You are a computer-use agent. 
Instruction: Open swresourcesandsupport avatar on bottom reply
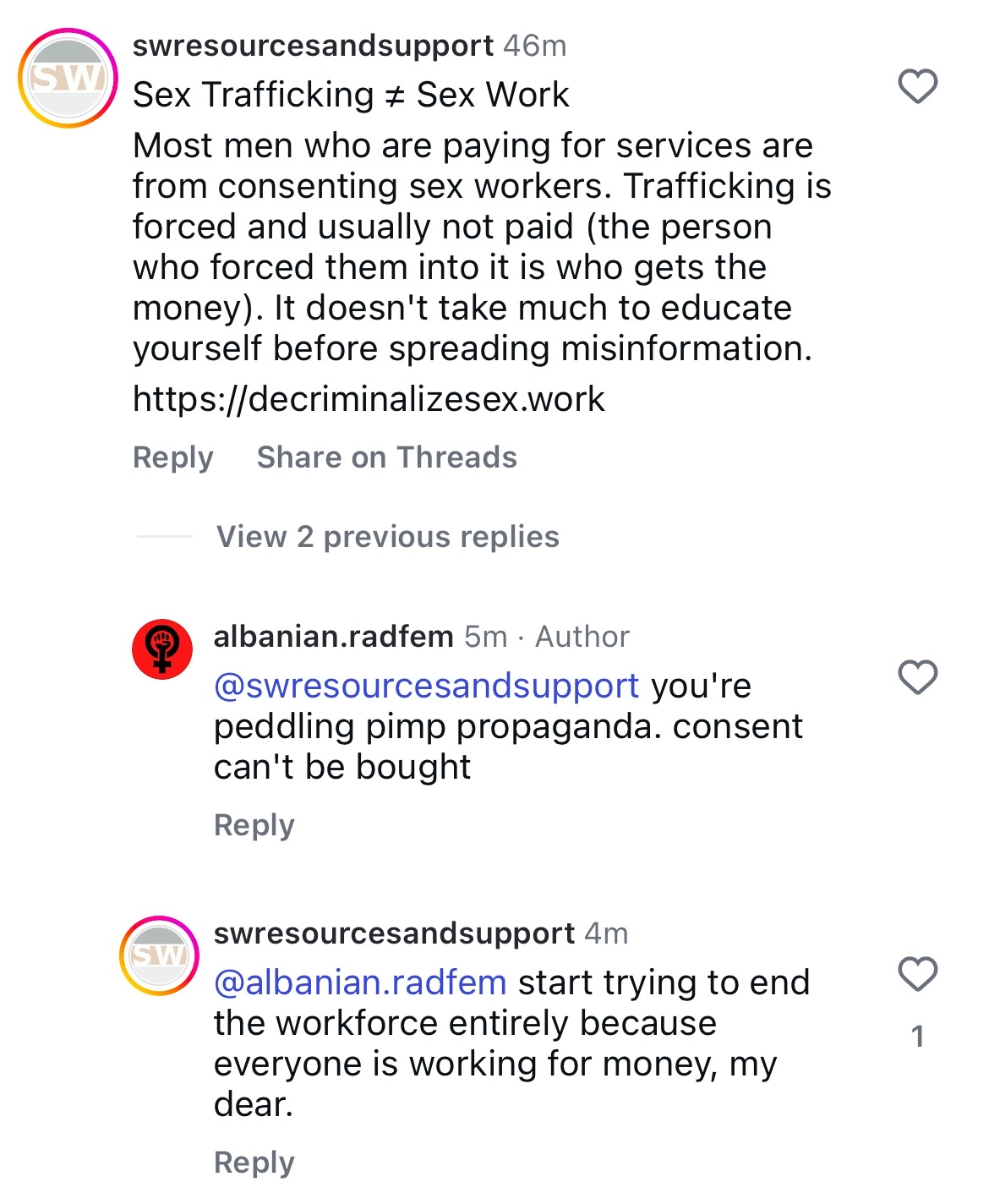coord(159,955)
